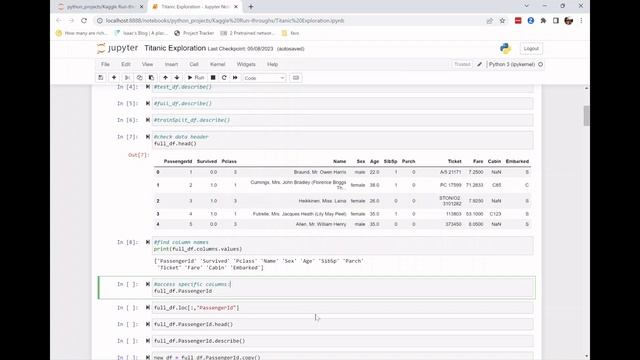Open the command palette keyboard icon
Image resolution: width=640 pixels, height=360 pixels.
pyautogui.click(x=296, y=78)
